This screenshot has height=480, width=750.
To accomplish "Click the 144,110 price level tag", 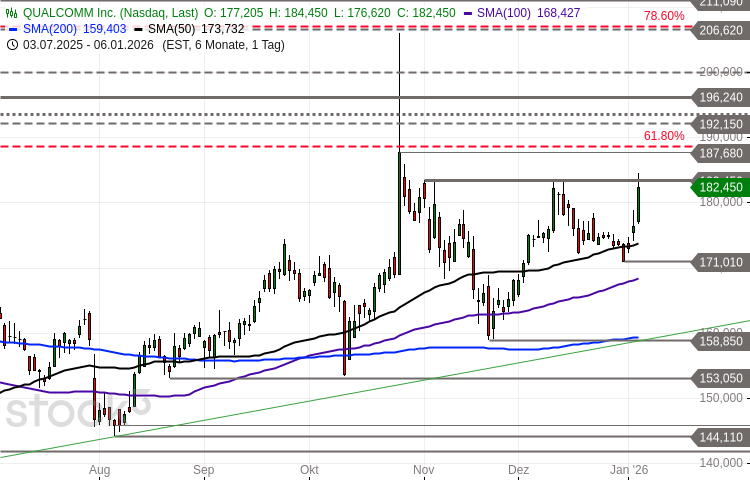I will tap(720, 437).
